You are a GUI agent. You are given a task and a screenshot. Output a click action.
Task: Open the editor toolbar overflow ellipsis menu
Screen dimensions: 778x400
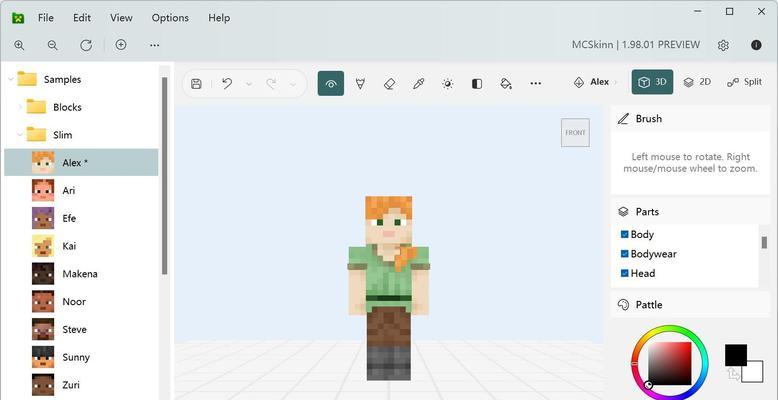click(535, 83)
